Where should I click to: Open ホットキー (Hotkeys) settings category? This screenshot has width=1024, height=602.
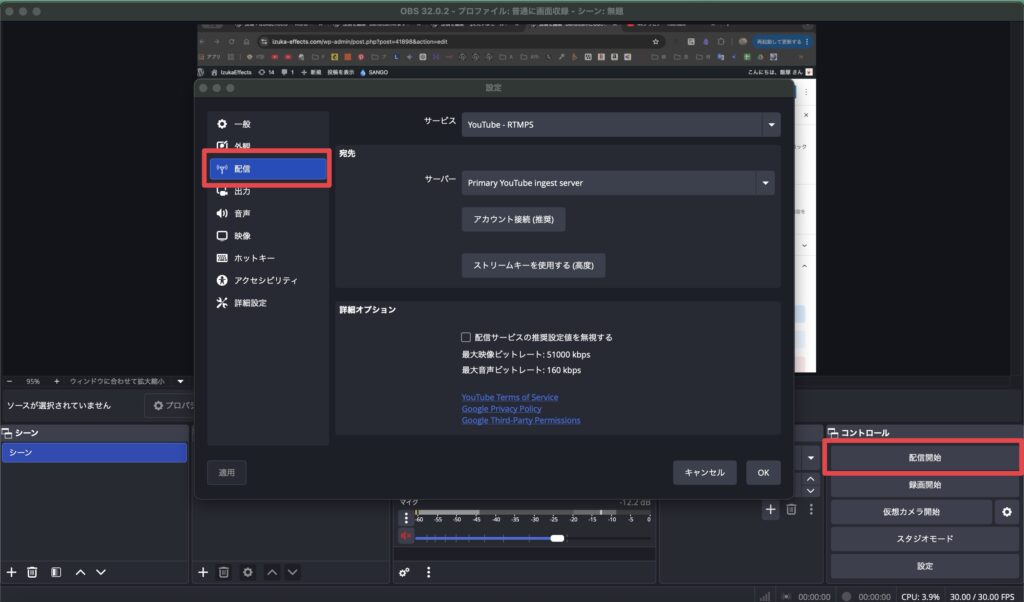(254, 258)
